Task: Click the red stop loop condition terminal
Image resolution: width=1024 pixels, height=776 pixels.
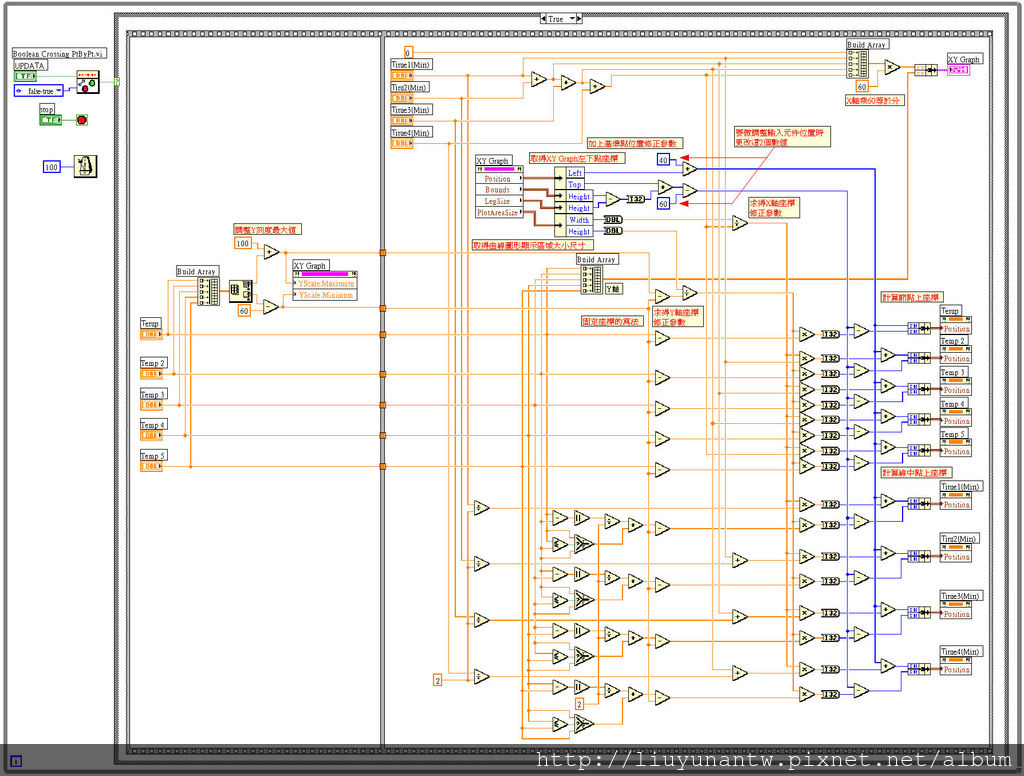Action: pyautogui.click(x=82, y=120)
